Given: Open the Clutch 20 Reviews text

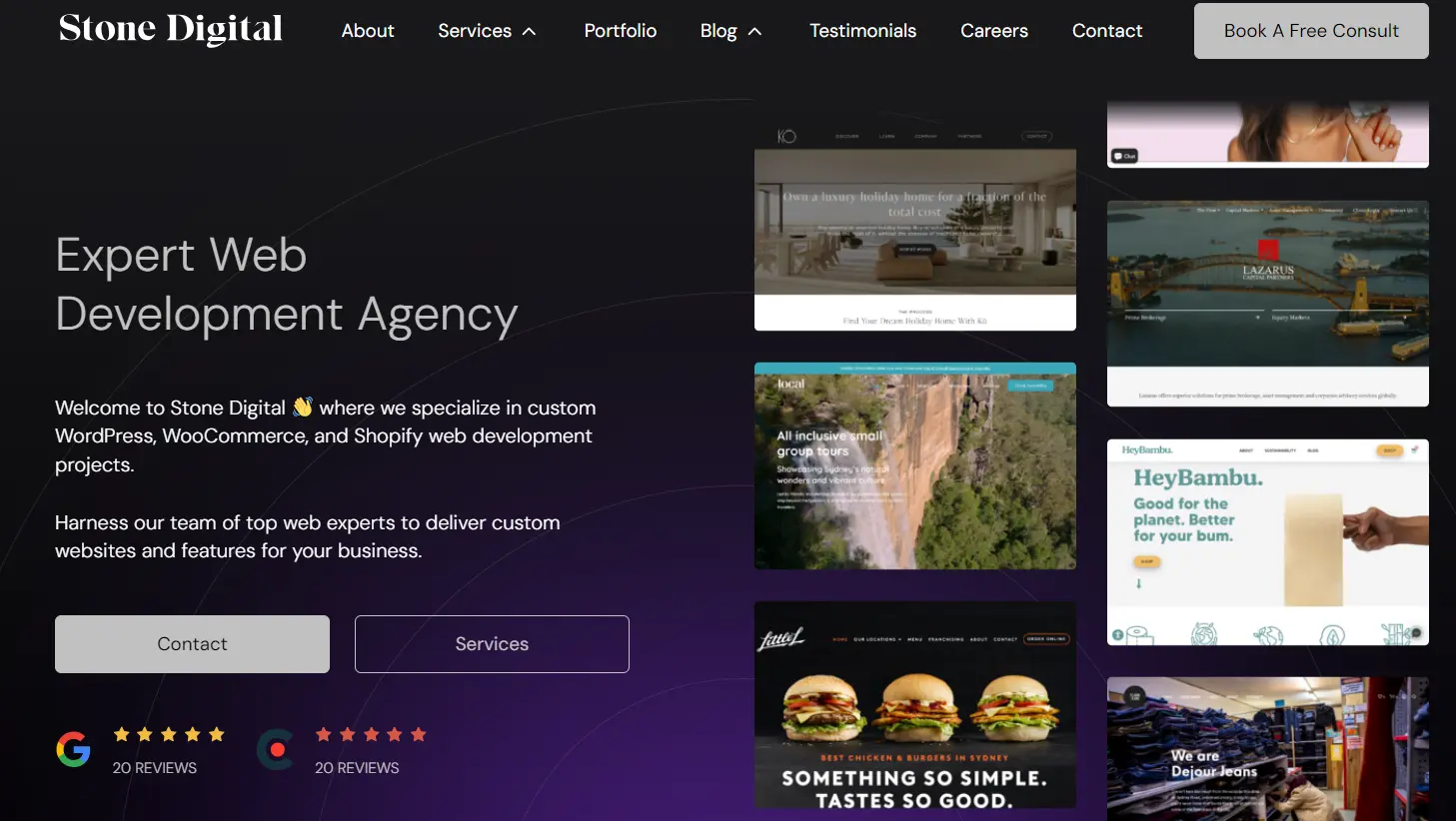Looking at the screenshot, I should coord(357,768).
